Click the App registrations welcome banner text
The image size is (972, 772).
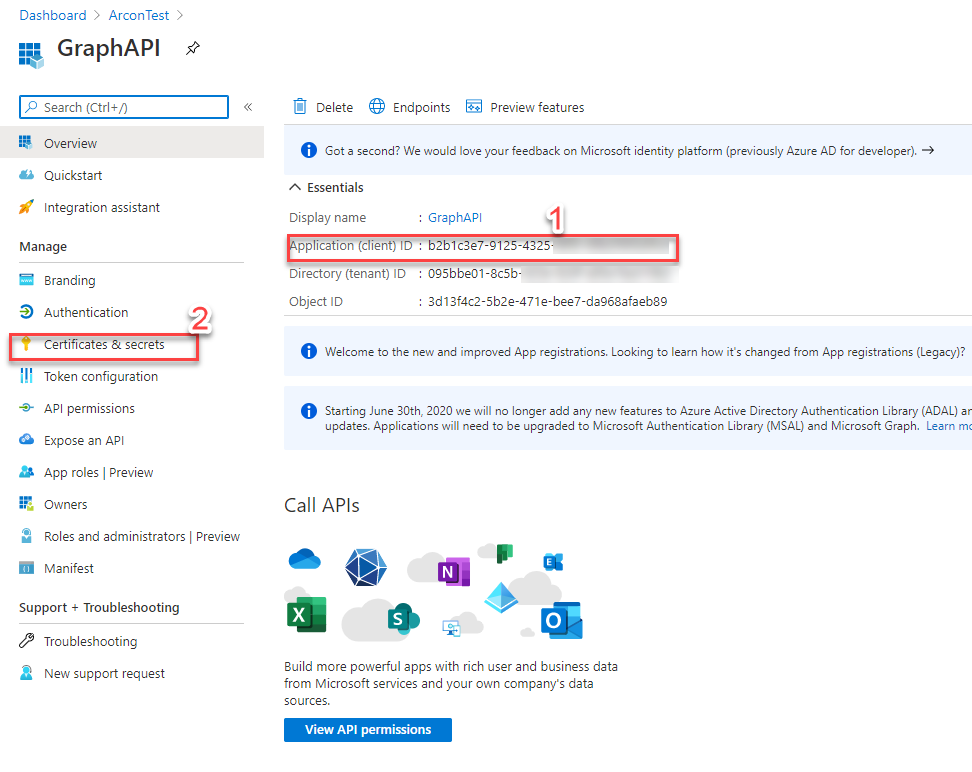click(x=645, y=352)
